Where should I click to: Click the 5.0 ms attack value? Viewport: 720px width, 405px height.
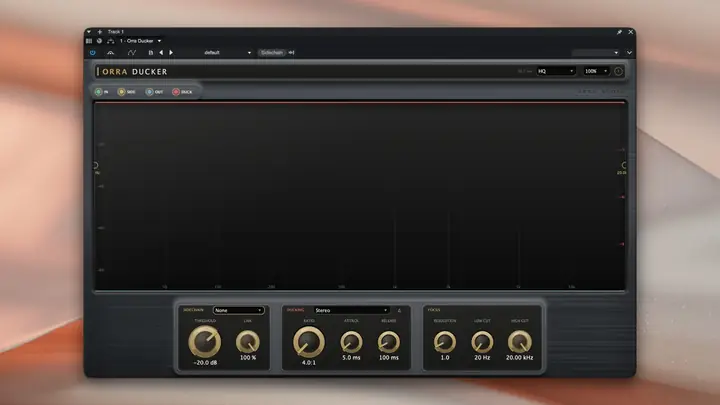pos(351,358)
